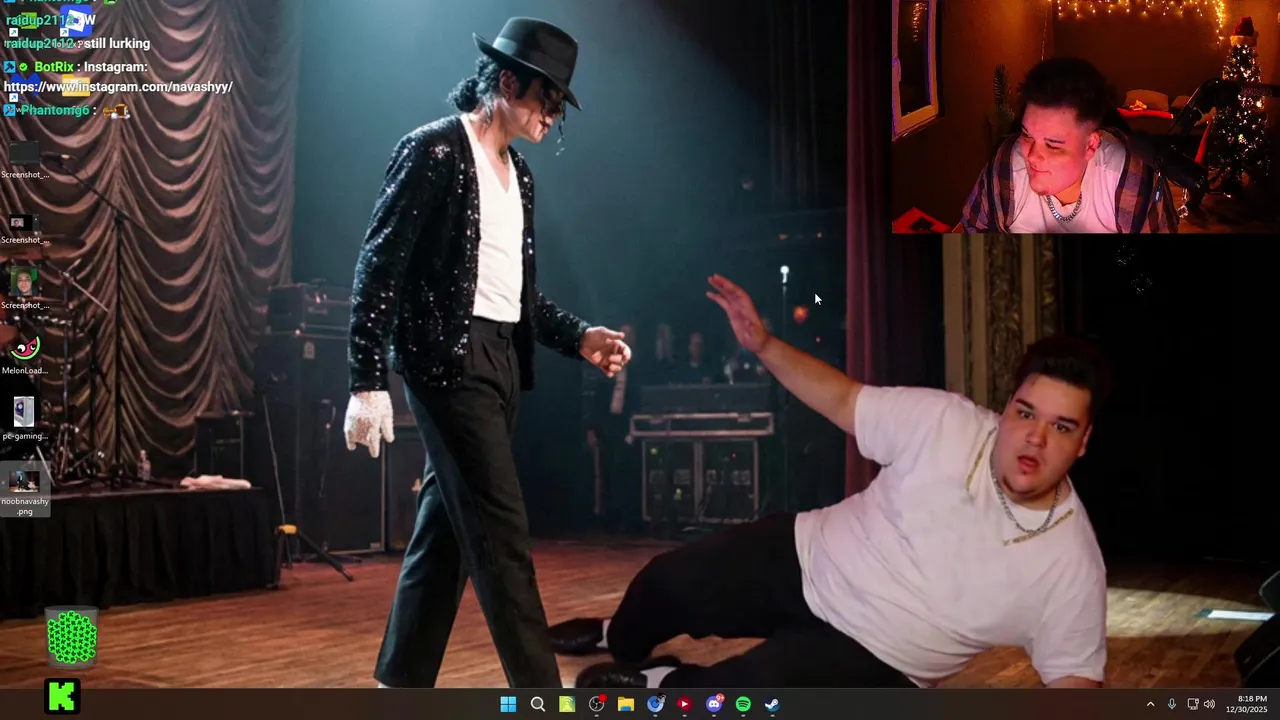The height and width of the screenshot is (720, 1280).
Task: Open the blue round browser taskbar icon
Action: [x=655, y=704]
